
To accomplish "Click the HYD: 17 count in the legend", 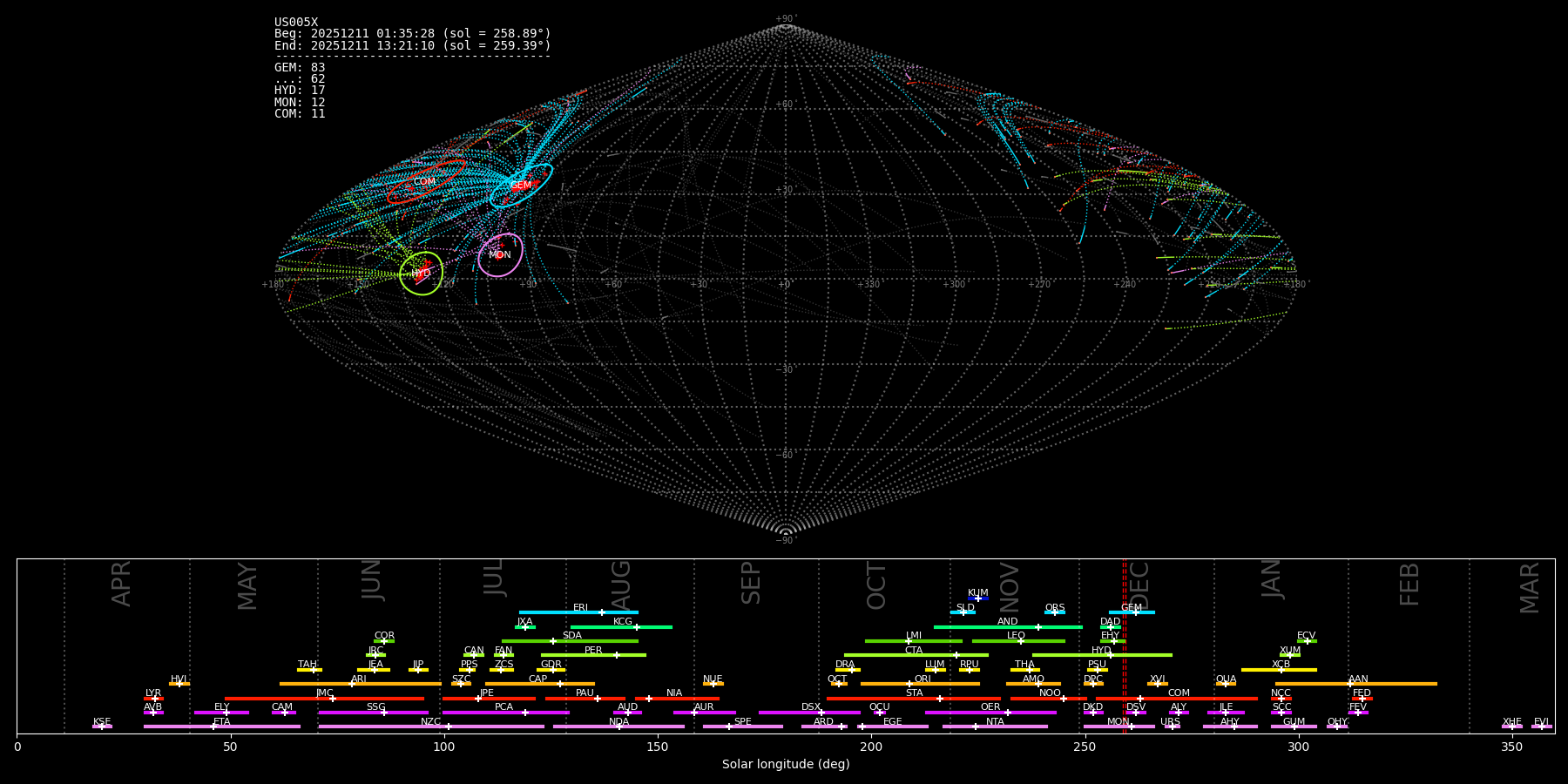I will (x=300, y=91).
